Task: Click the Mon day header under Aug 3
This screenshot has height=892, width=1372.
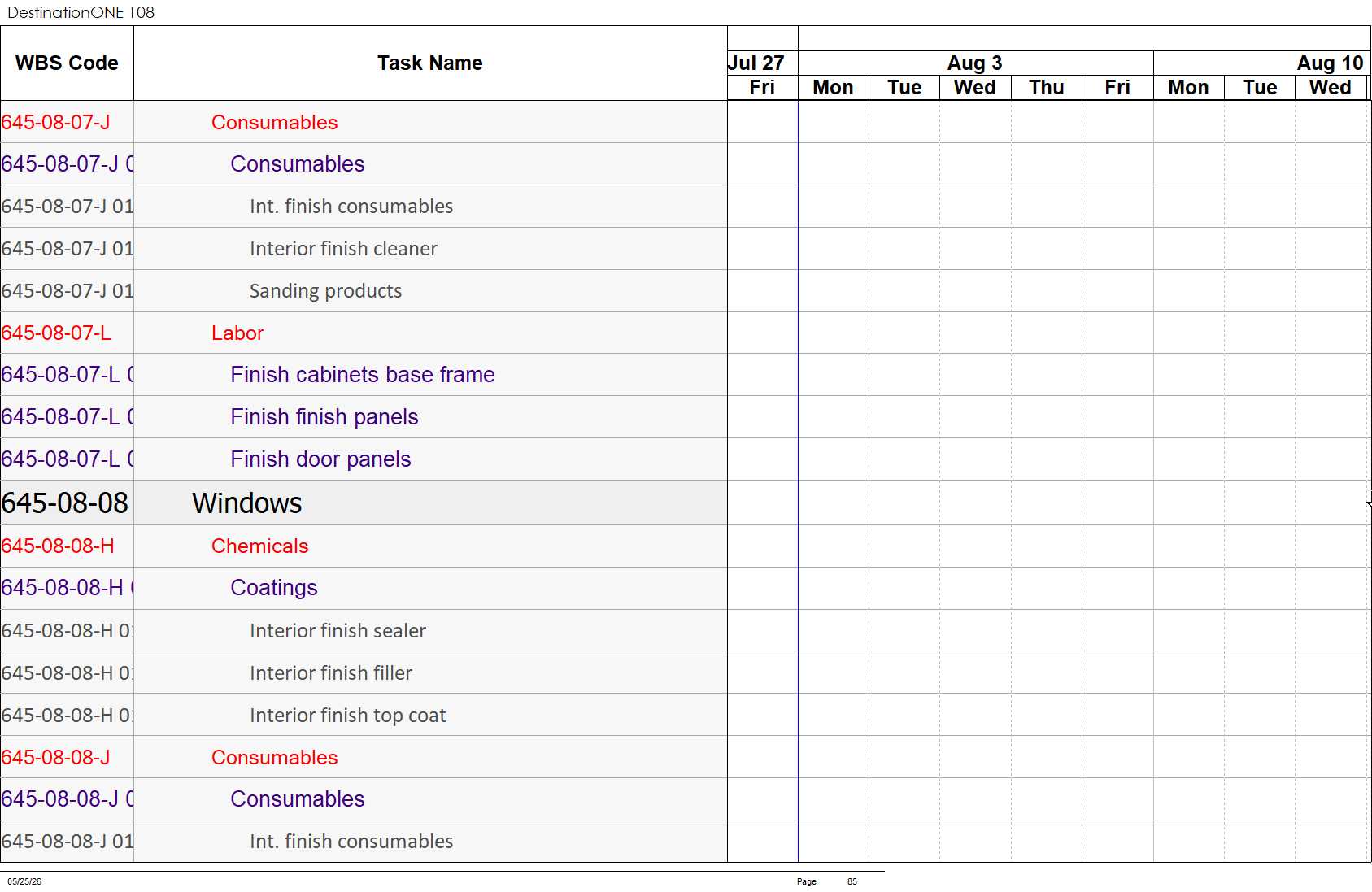Action: coord(834,88)
